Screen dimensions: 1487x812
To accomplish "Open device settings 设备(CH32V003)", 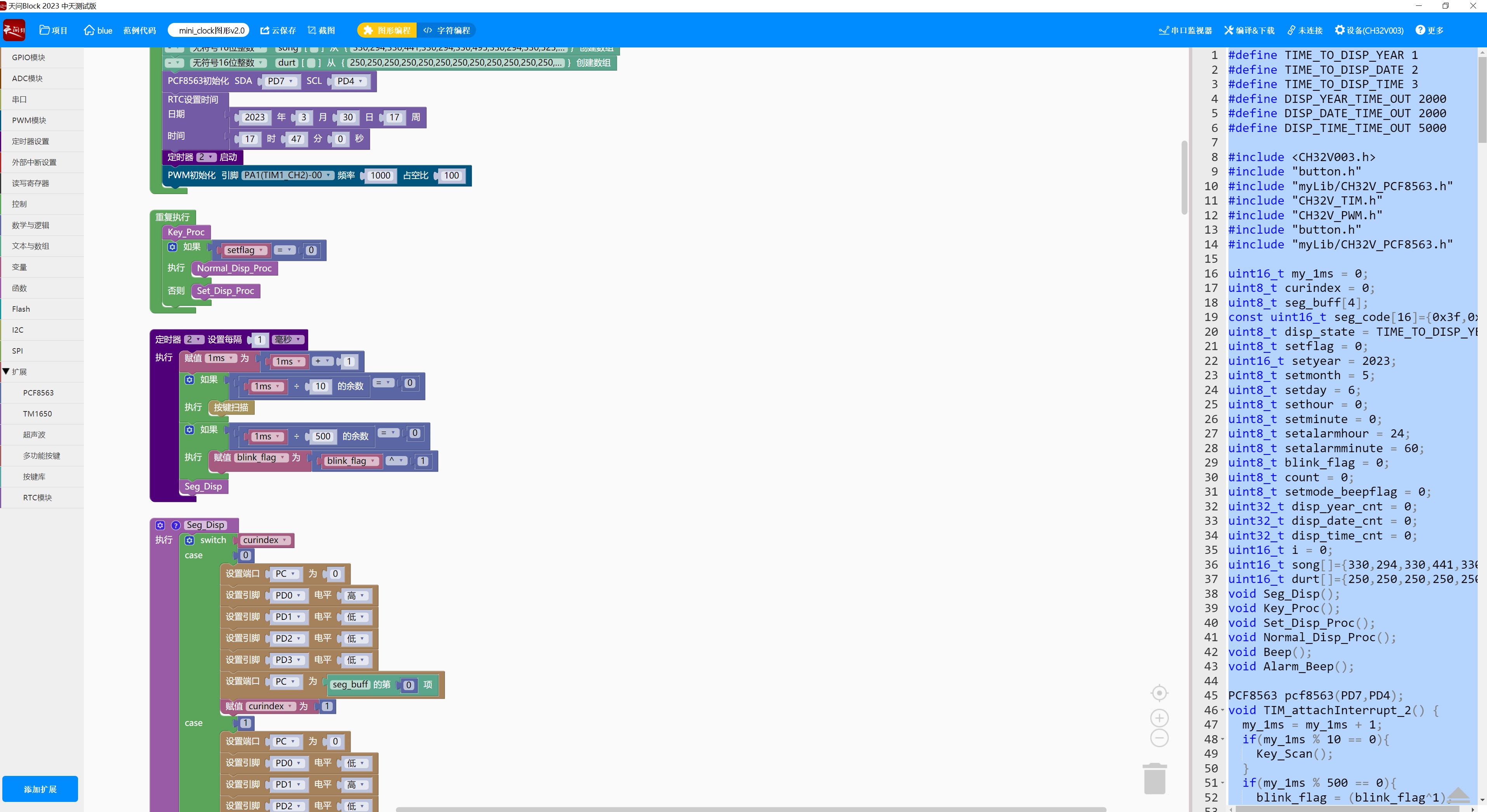I will (1369, 30).
